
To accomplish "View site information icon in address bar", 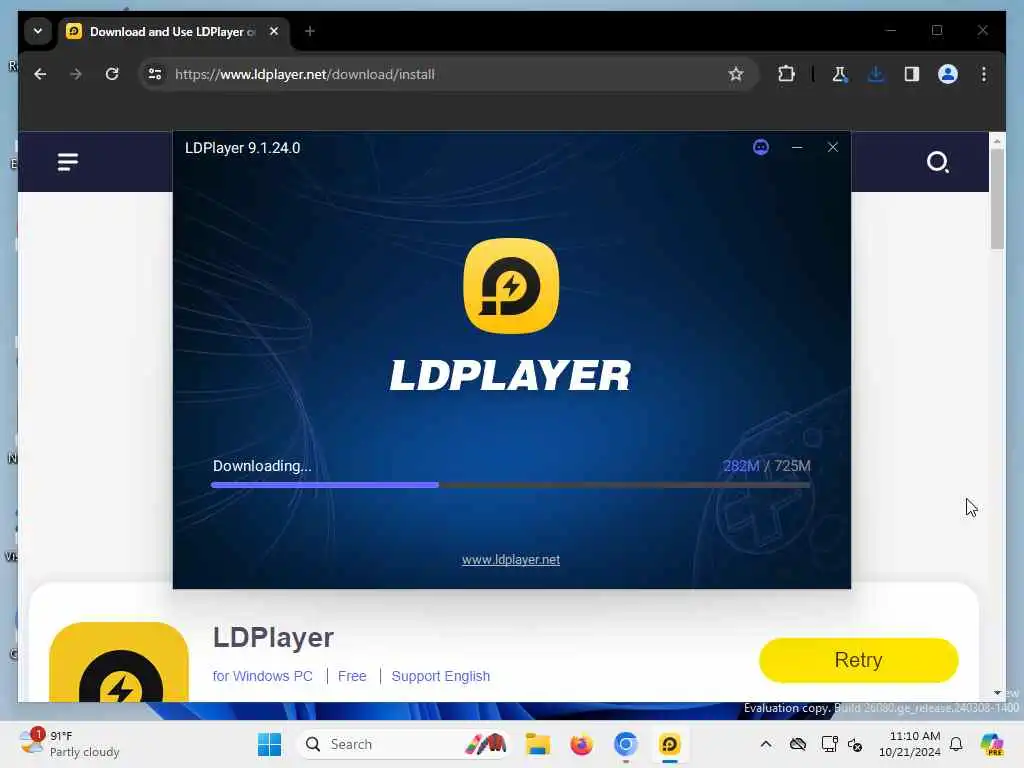I will [155, 74].
